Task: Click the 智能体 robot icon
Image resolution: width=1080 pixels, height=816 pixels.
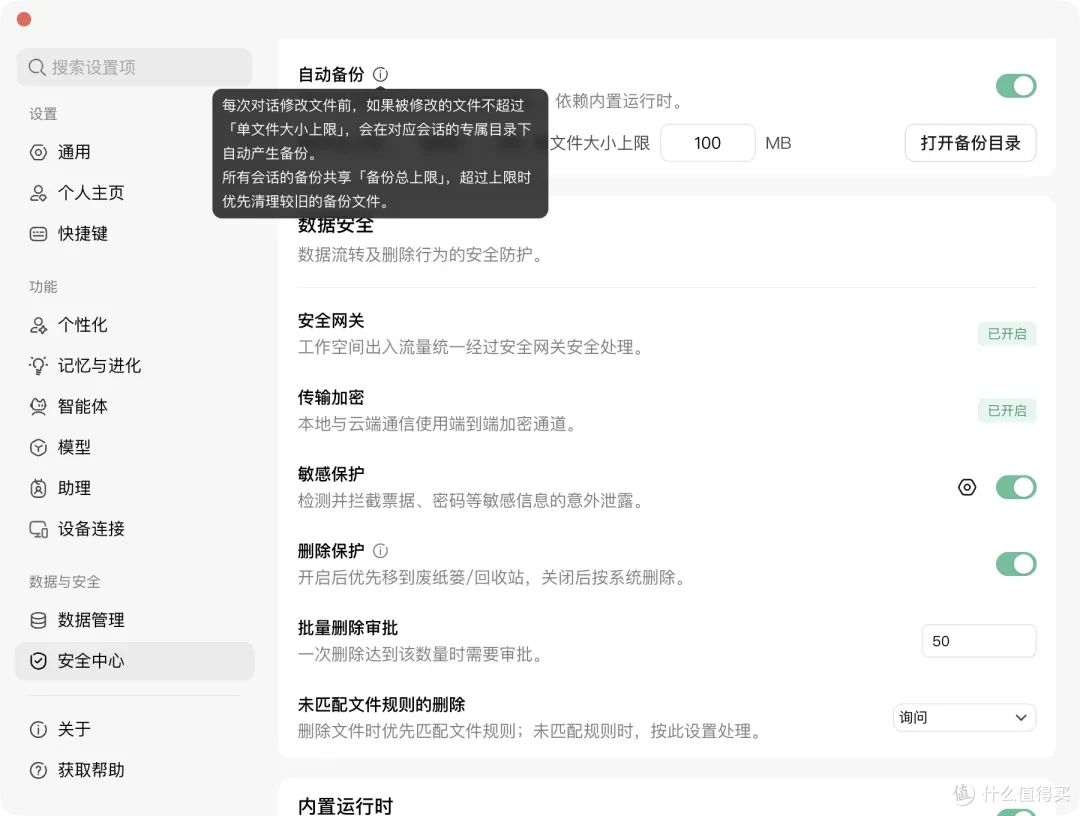Action: pyautogui.click(x=39, y=406)
